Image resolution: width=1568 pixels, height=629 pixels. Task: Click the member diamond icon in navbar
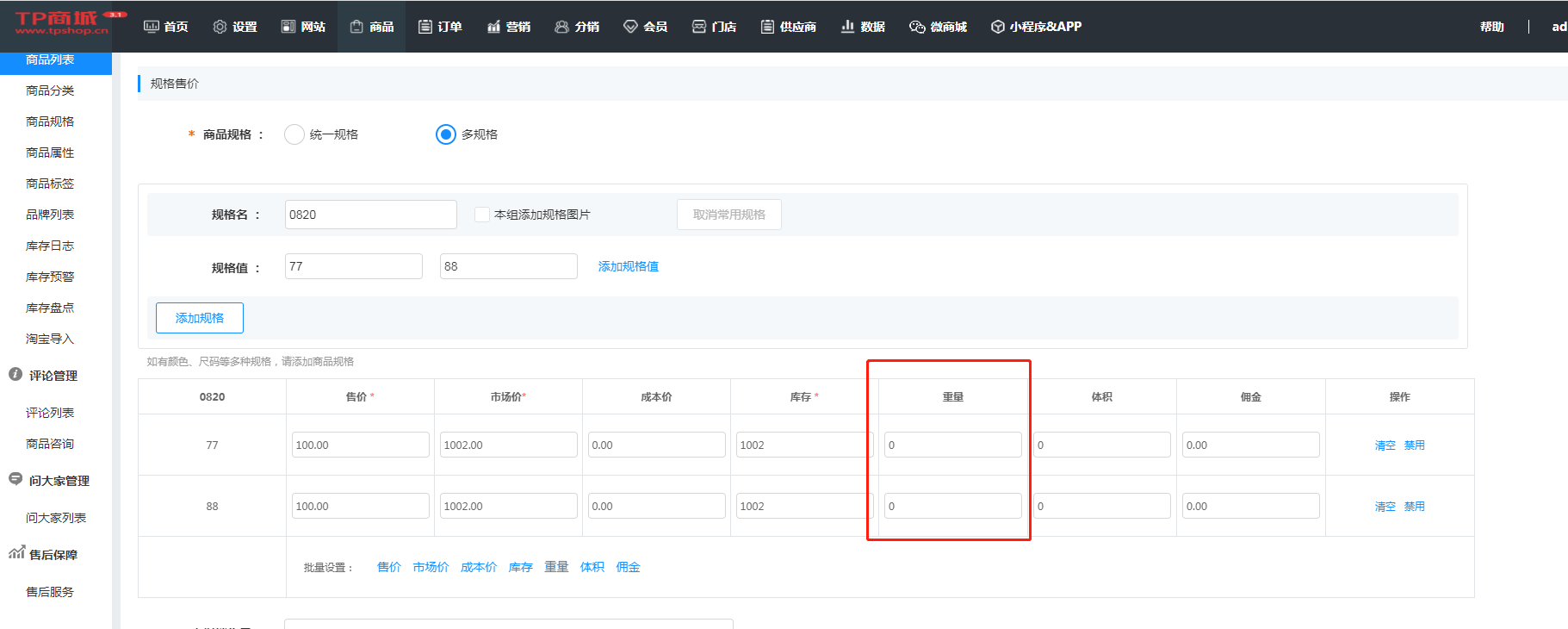coord(630,27)
